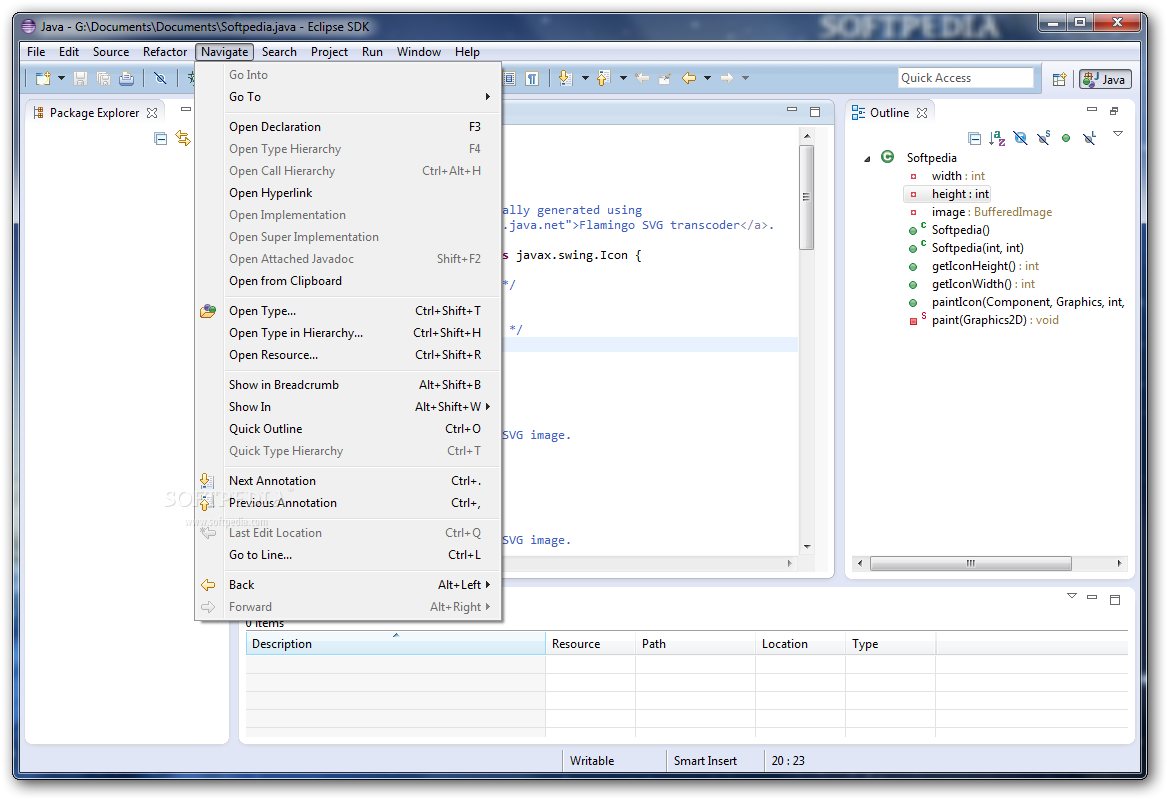The image size is (1168, 800).
Task: Open the New wizard dropdown arrow
Action: (x=61, y=78)
